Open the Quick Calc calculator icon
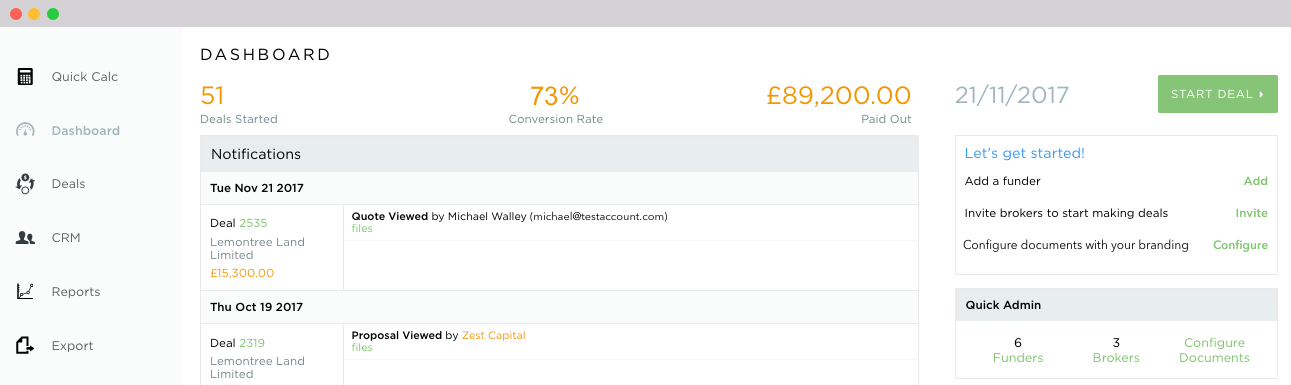The image size is (1291, 385). (x=26, y=77)
